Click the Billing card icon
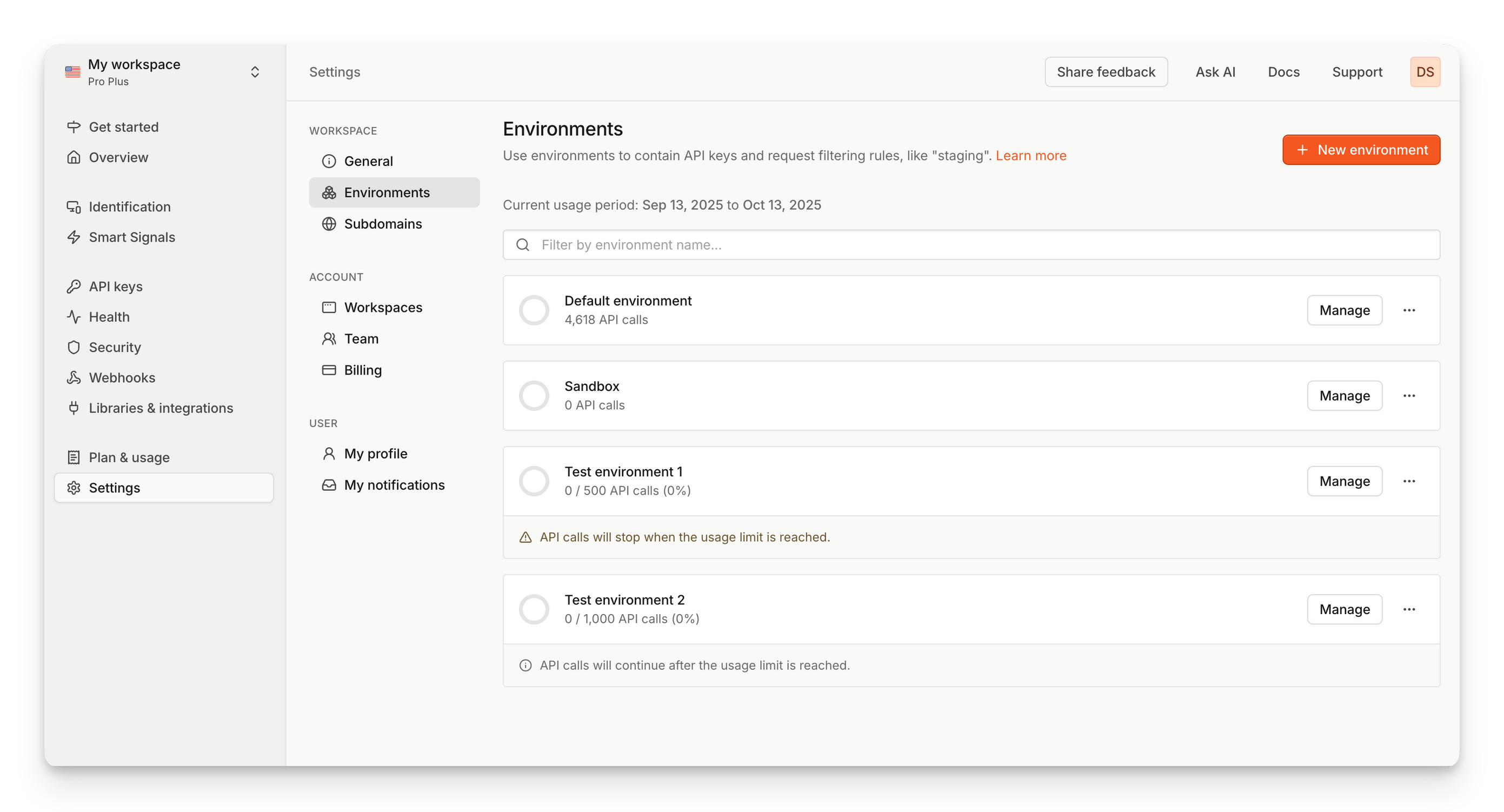This screenshot has height=812, width=1504. pos(329,370)
